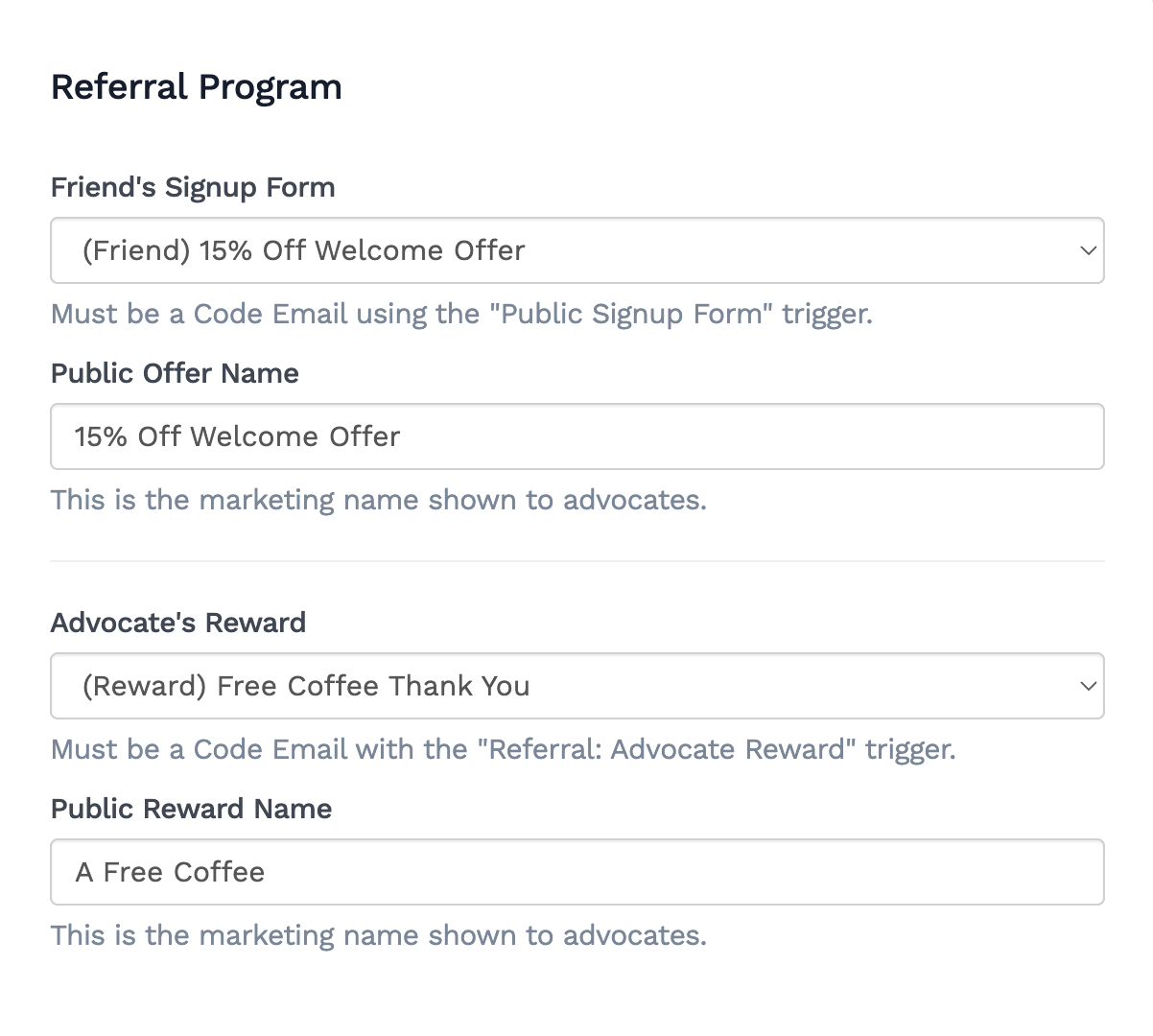Viewport: 1153px width, 1036px height.
Task: Click the marketing name hint below Public Offer Name
Action: (378, 500)
